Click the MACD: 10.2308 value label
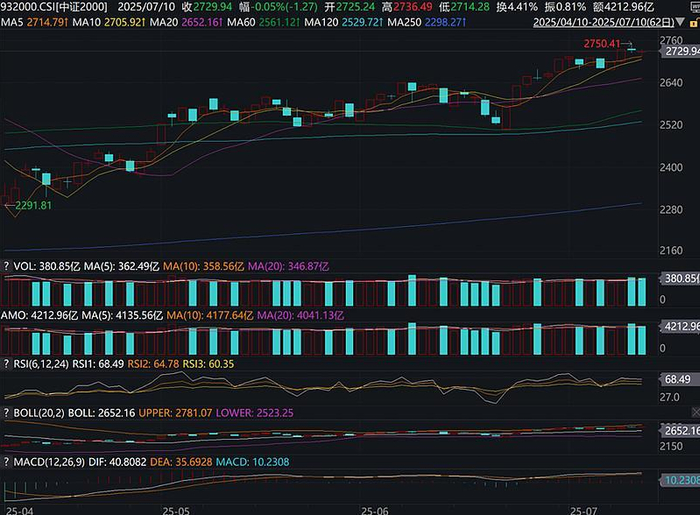The width and height of the screenshot is (700, 515). (x=253, y=462)
